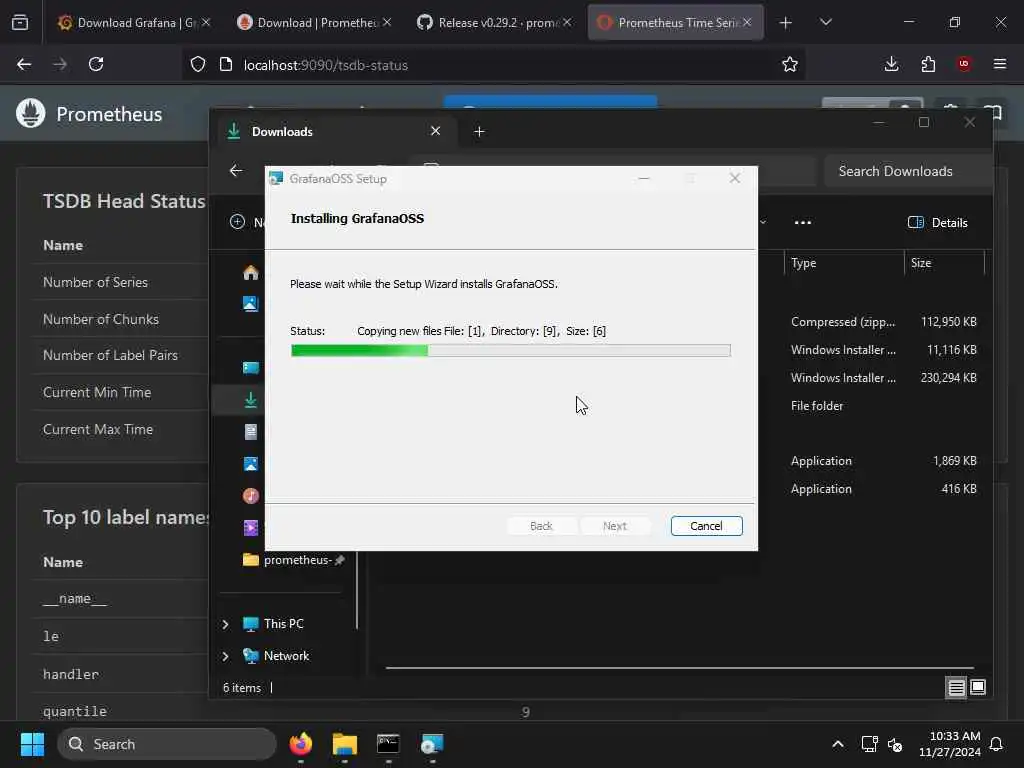Switch to the Download Prometheus tab
The image size is (1024, 768).
315,22
